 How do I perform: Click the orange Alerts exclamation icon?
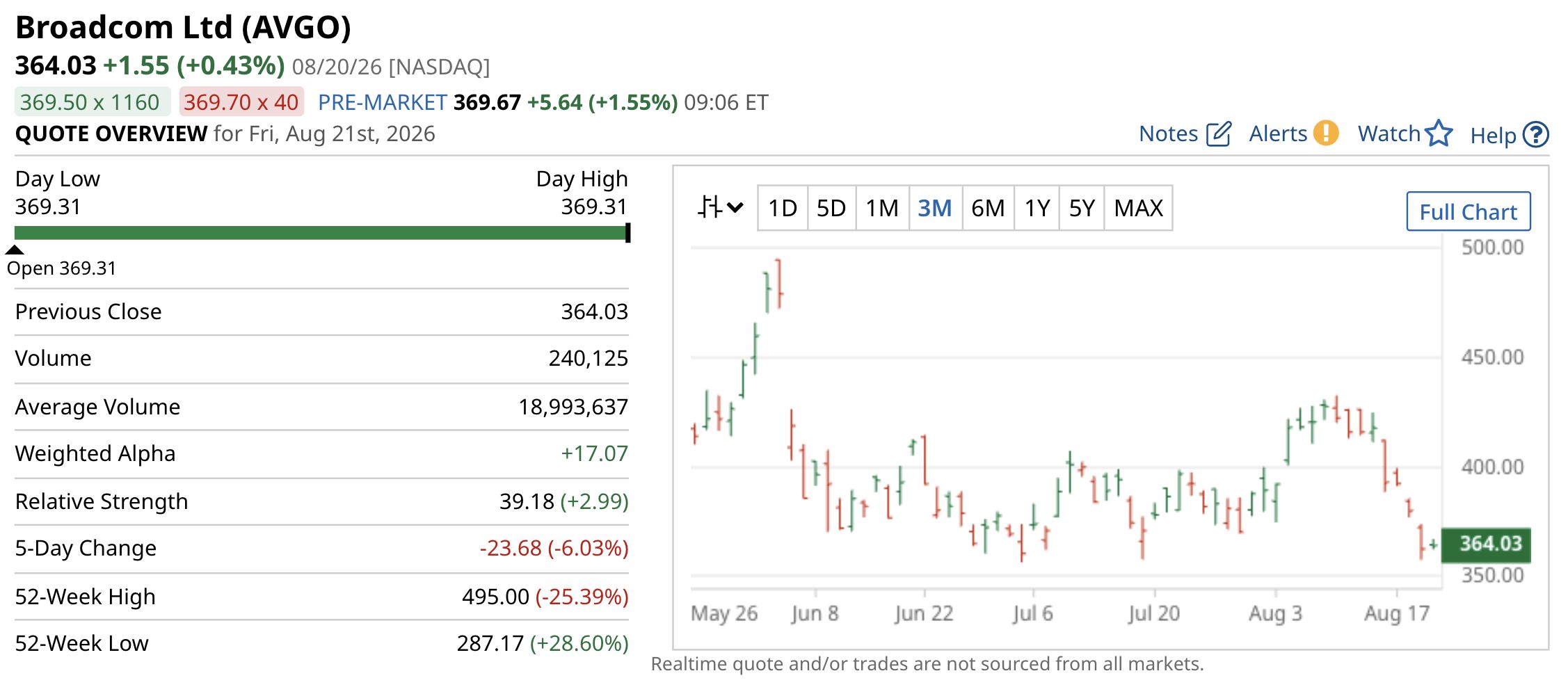click(x=1325, y=133)
